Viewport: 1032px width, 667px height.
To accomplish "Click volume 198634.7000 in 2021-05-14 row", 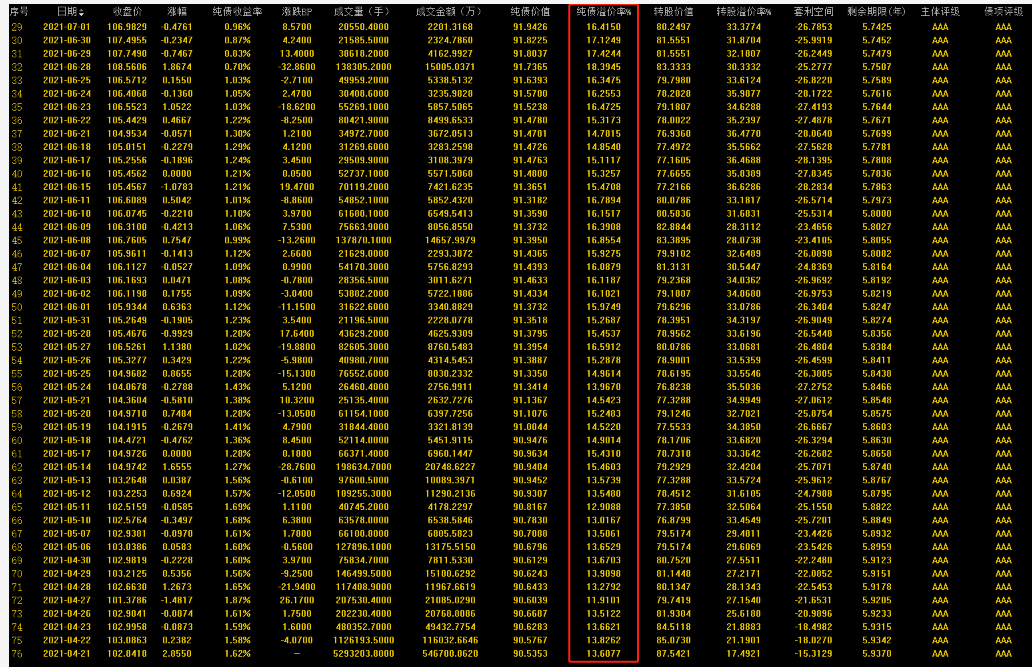I will coord(363,466).
